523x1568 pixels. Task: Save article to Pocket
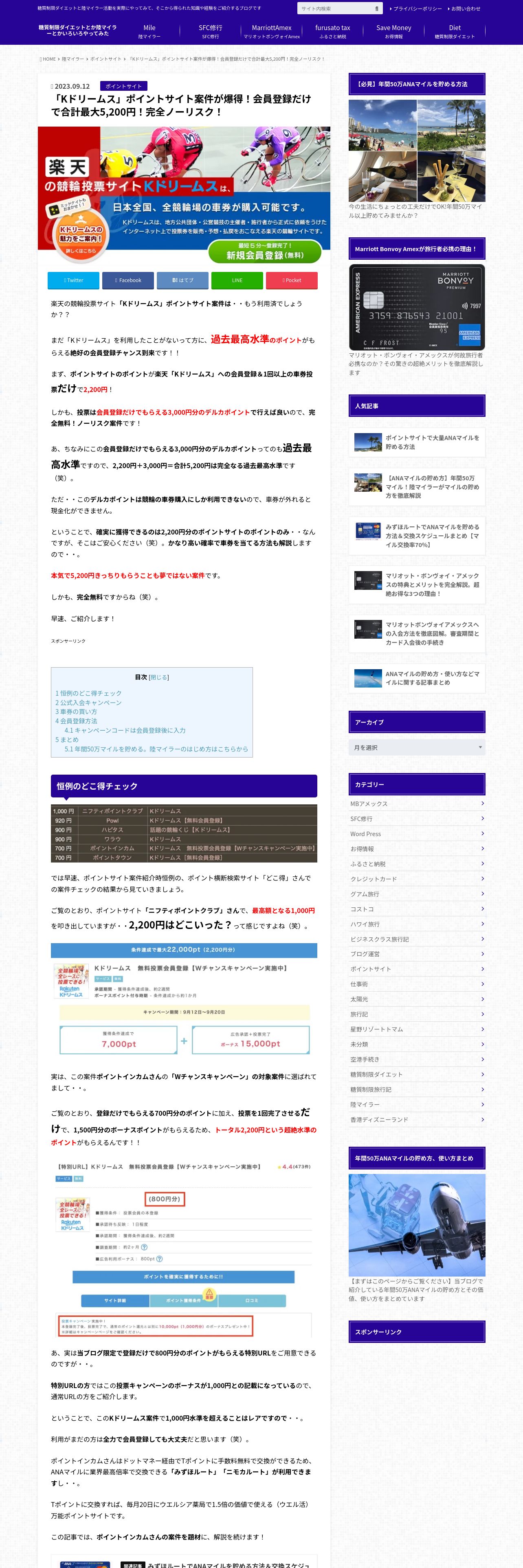(292, 280)
